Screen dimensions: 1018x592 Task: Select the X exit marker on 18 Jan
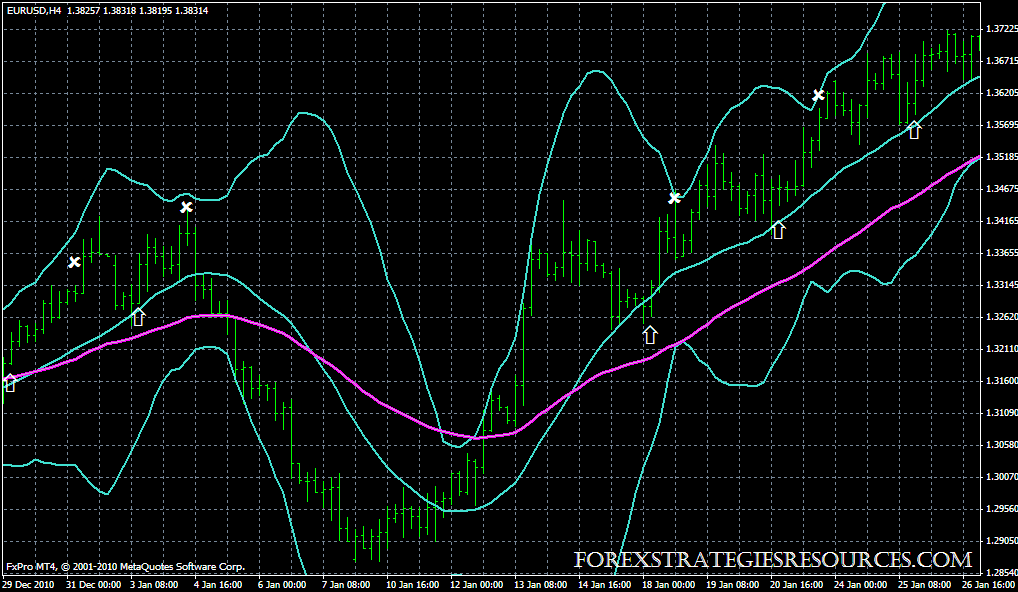tap(675, 198)
